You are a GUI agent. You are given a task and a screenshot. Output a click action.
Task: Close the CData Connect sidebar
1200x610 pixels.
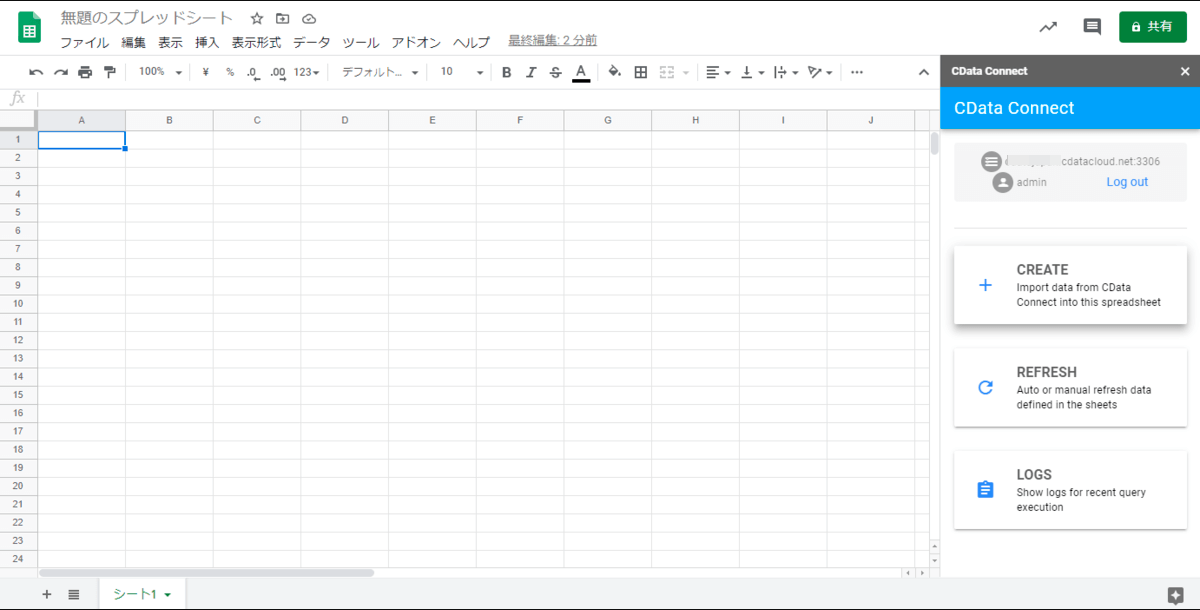[x=1185, y=71]
